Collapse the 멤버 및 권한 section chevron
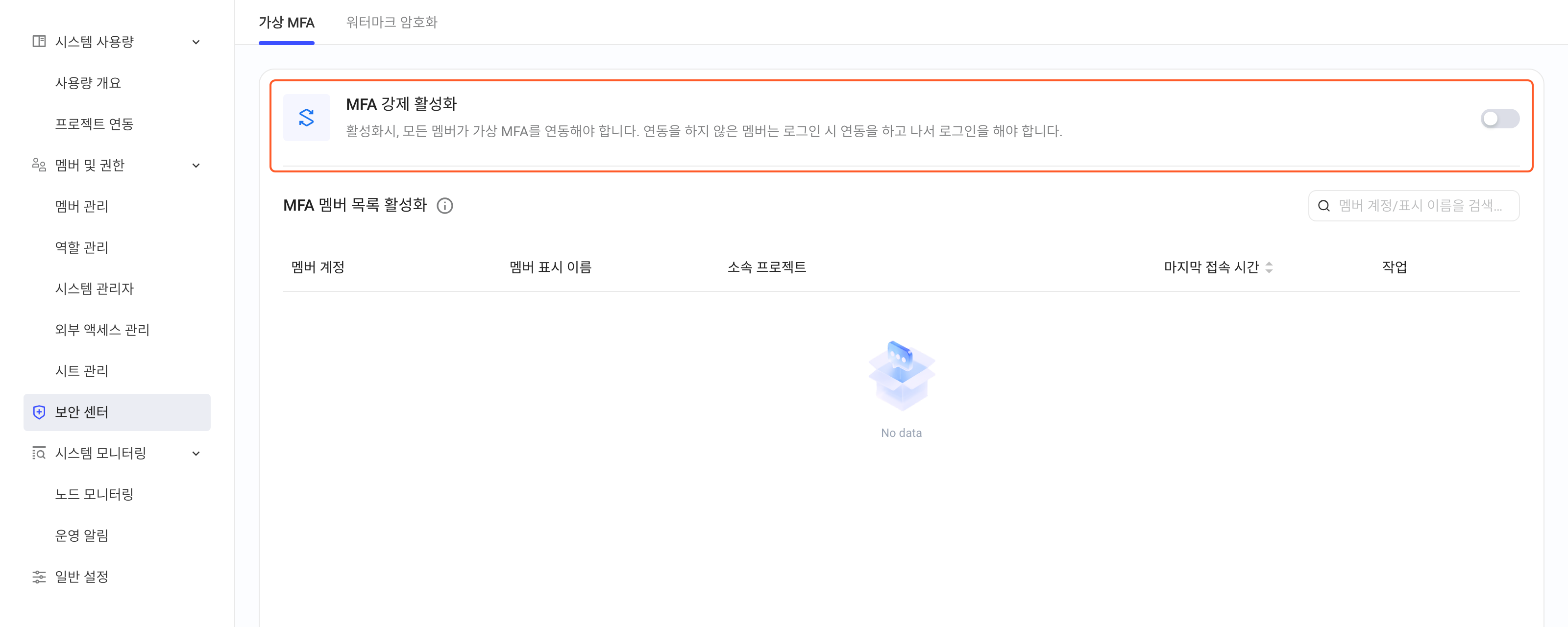The height and width of the screenshot is (627, 1568). pyautogui.click(x=196, y=166)
